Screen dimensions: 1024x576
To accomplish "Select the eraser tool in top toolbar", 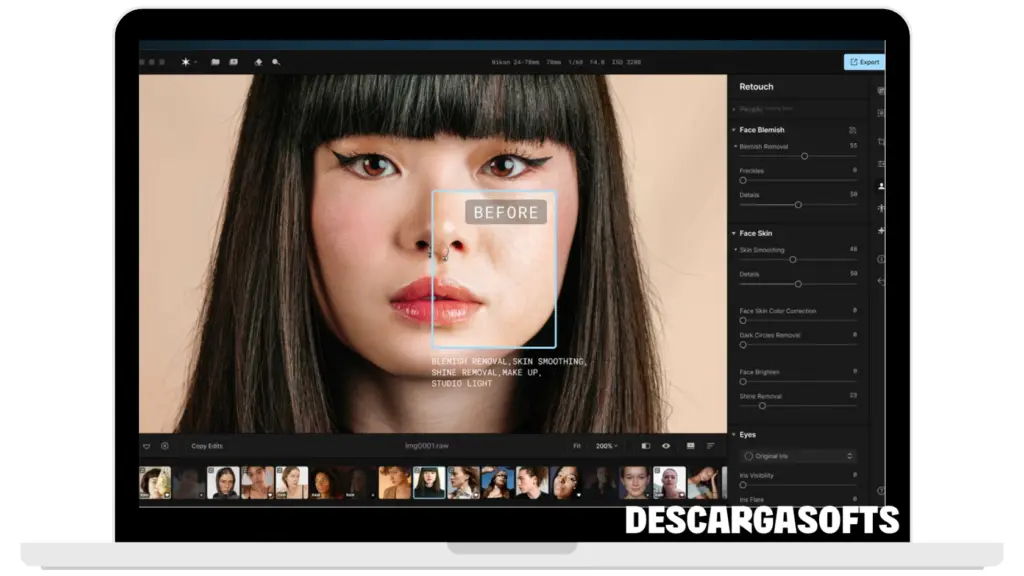I will coord(258,62).
